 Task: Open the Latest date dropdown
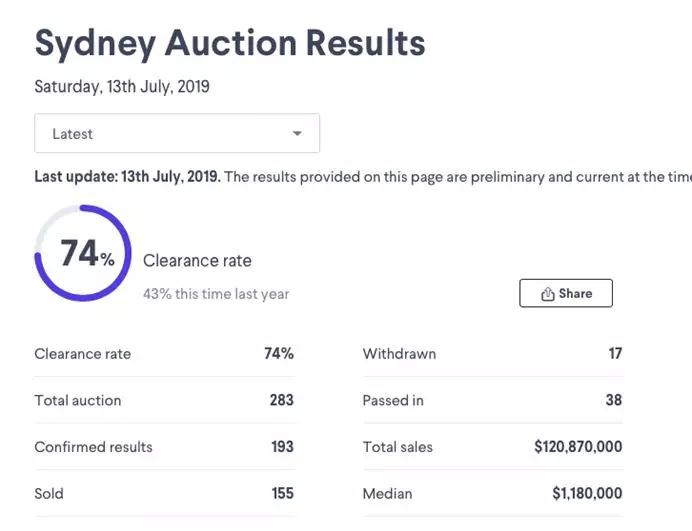click(177, 134)
